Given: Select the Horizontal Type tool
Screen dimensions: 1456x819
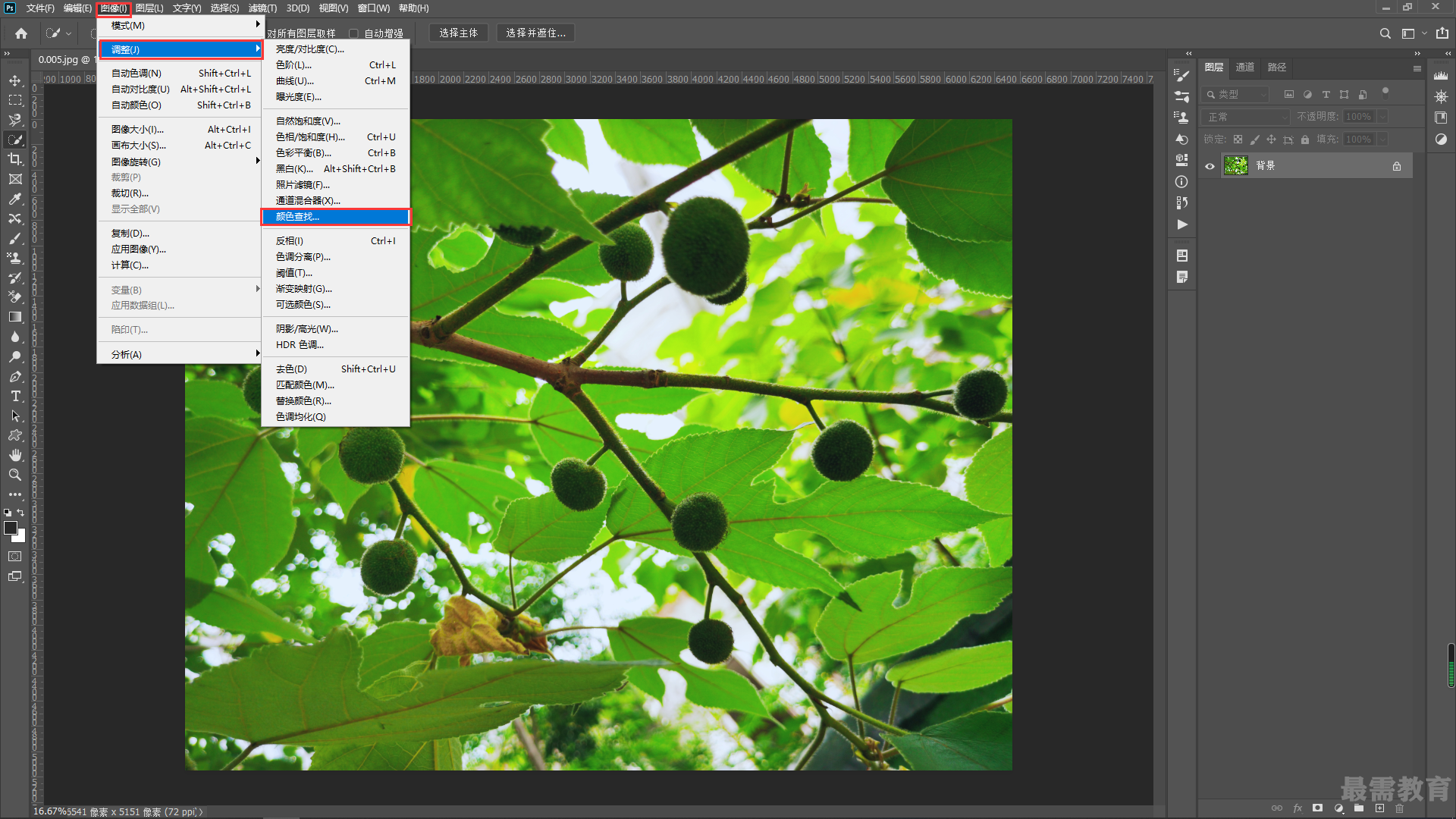Looking at the screenshot, I should 15,396.
